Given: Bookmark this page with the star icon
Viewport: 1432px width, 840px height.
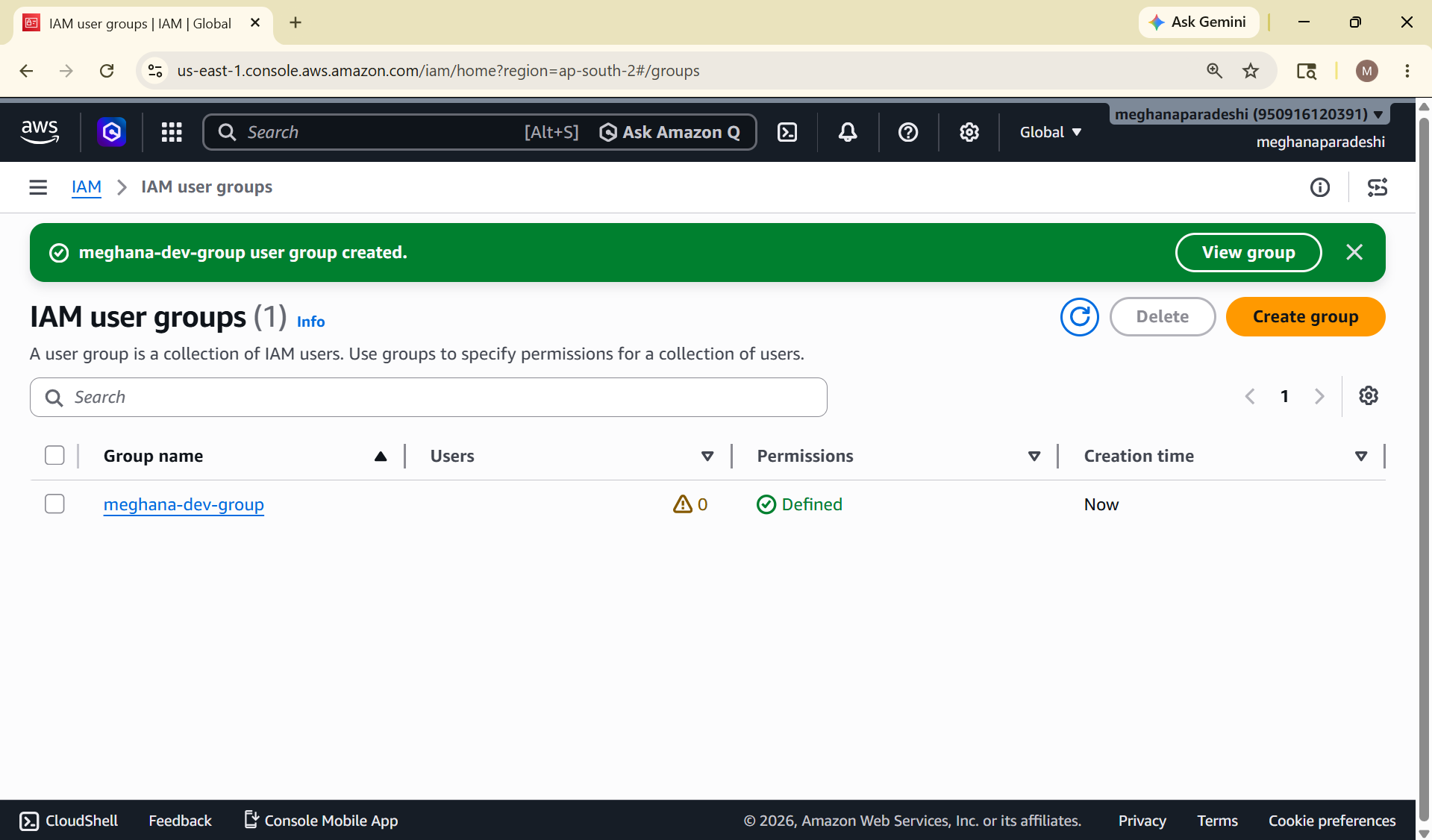Looking at the screenshot, I should click(1251, 71).
